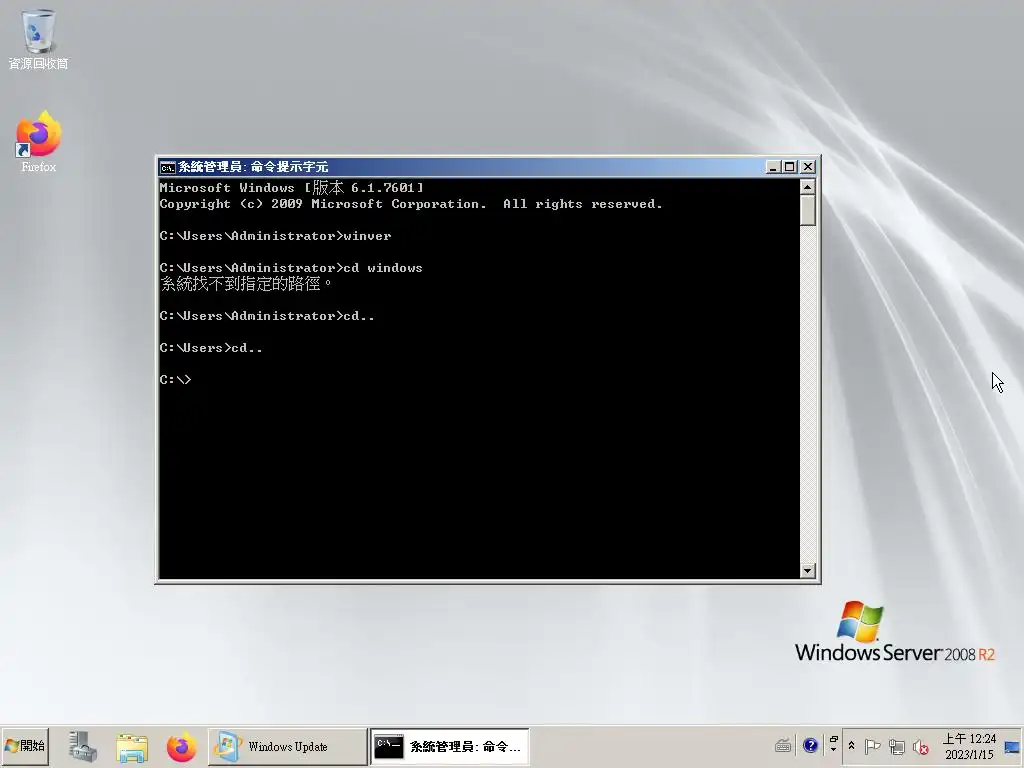Open the clock showing 12:24
Screen dimensions: 1024x768
pos(969,746)
